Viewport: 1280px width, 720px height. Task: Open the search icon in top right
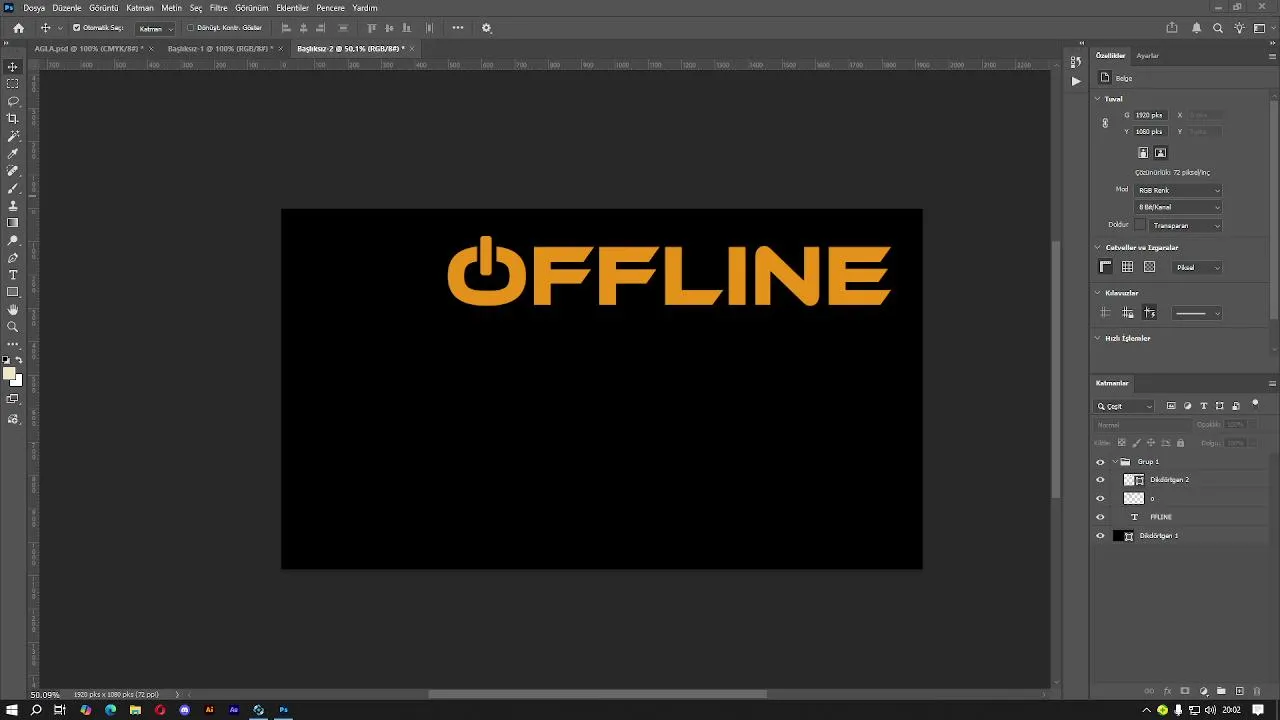pos(1218,28)
